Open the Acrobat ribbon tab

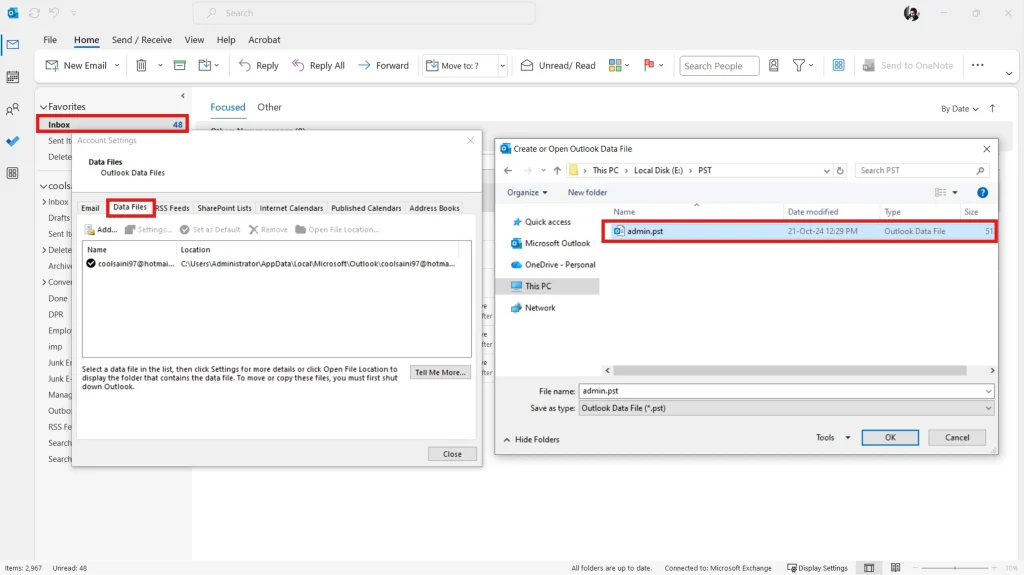264,40
